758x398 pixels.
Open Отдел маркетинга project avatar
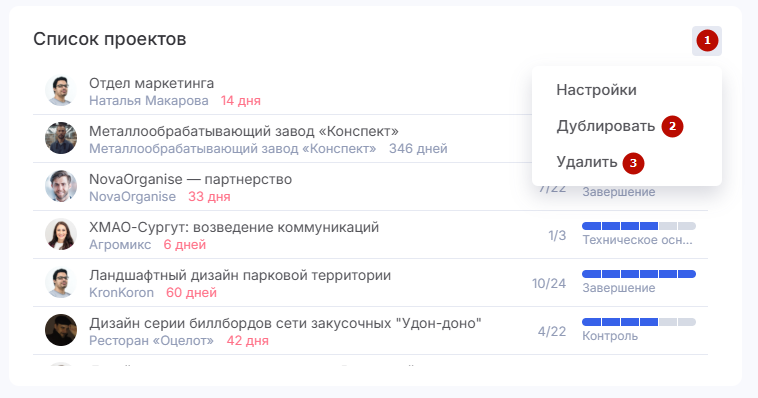(61, 90)
